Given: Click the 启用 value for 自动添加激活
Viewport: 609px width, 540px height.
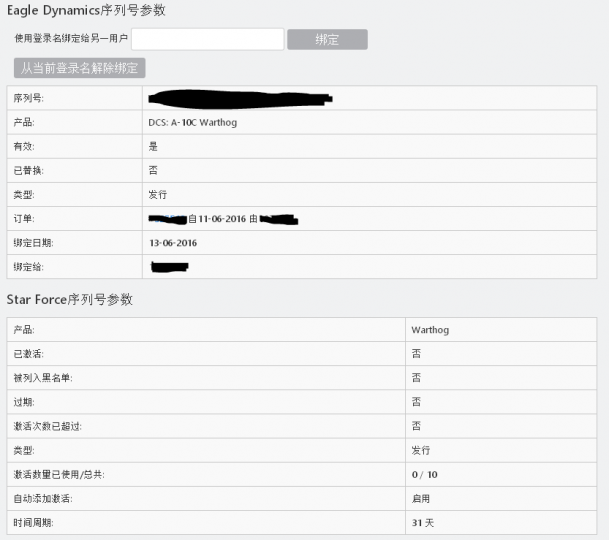Looking at the screenshot, I should pos(420,498).
